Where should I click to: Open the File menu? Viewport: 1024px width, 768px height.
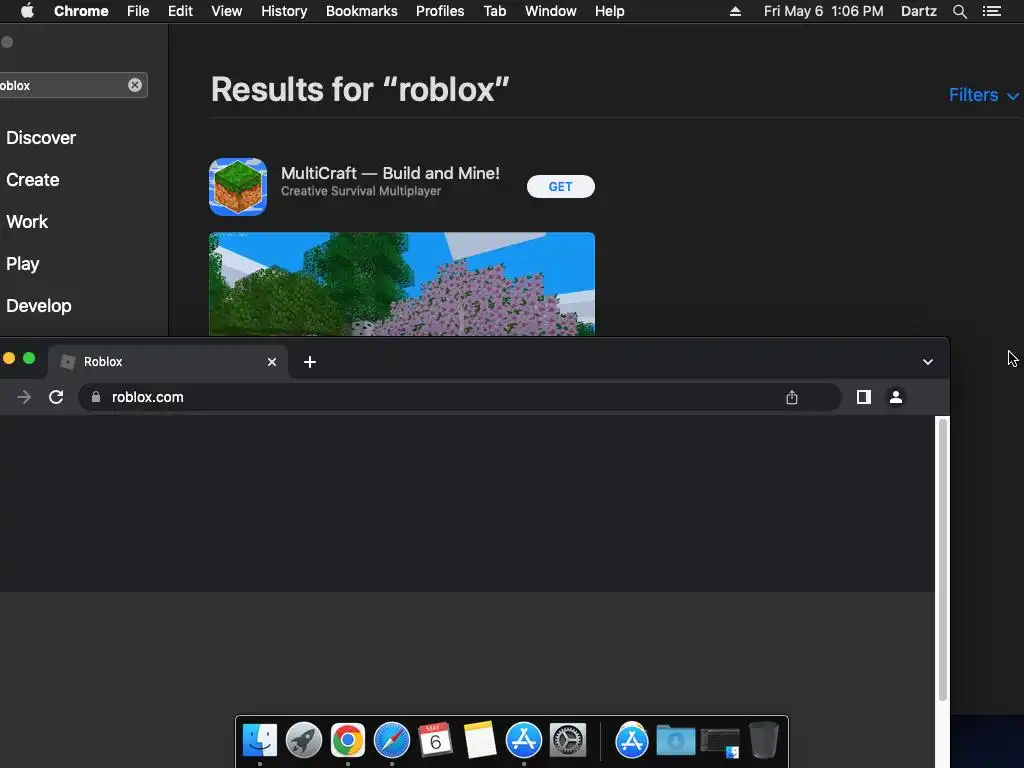click(x=138, y=11)
